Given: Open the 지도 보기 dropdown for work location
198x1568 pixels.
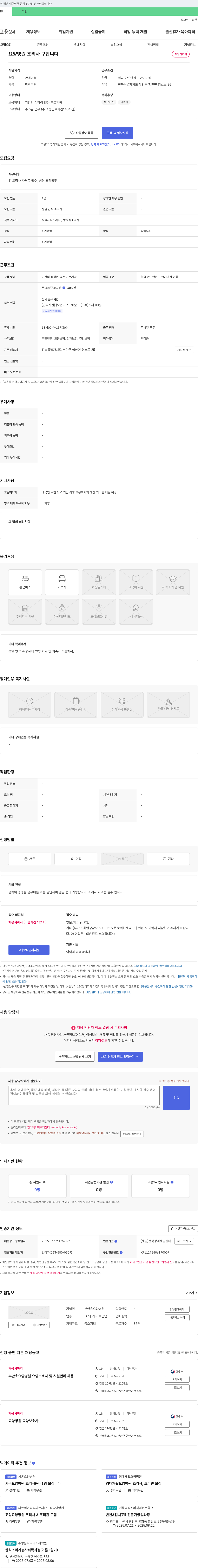Looking at the screenshot, I should (184, 350).
